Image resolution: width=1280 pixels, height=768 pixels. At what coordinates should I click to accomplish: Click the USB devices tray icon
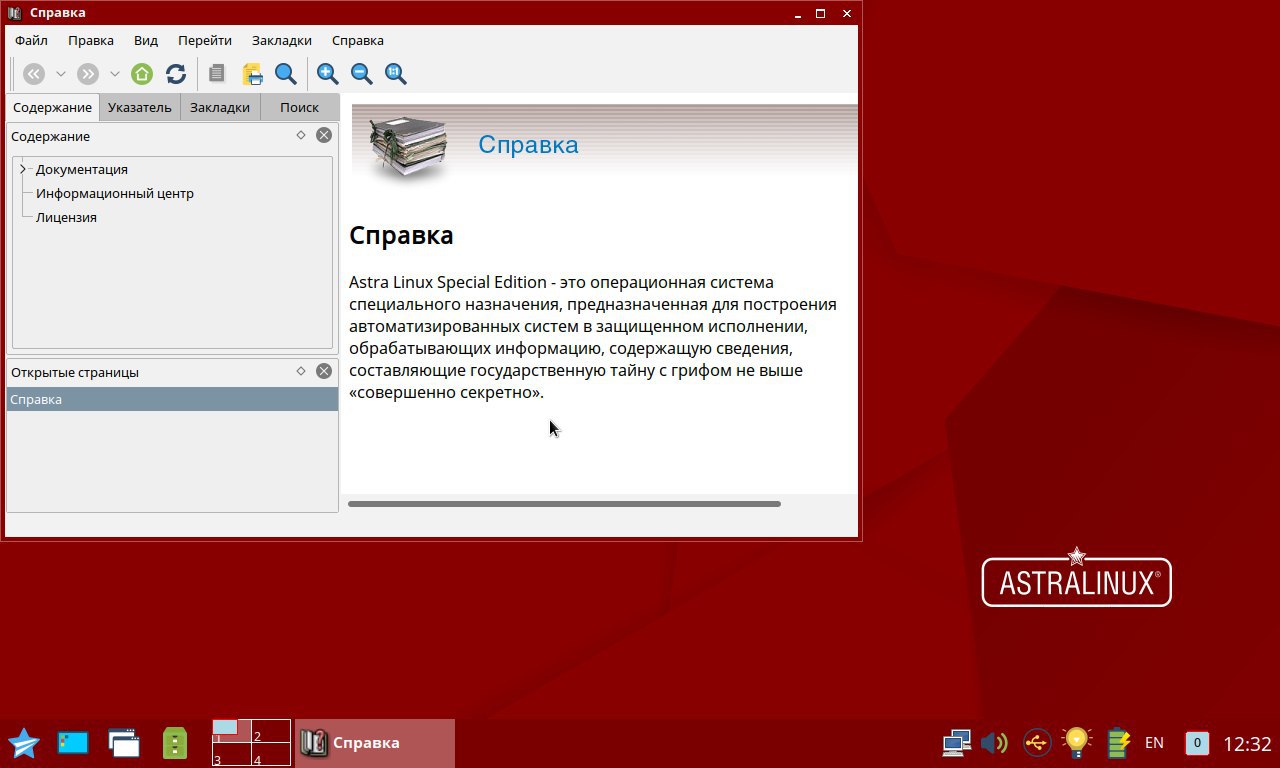coord(1037,743)
